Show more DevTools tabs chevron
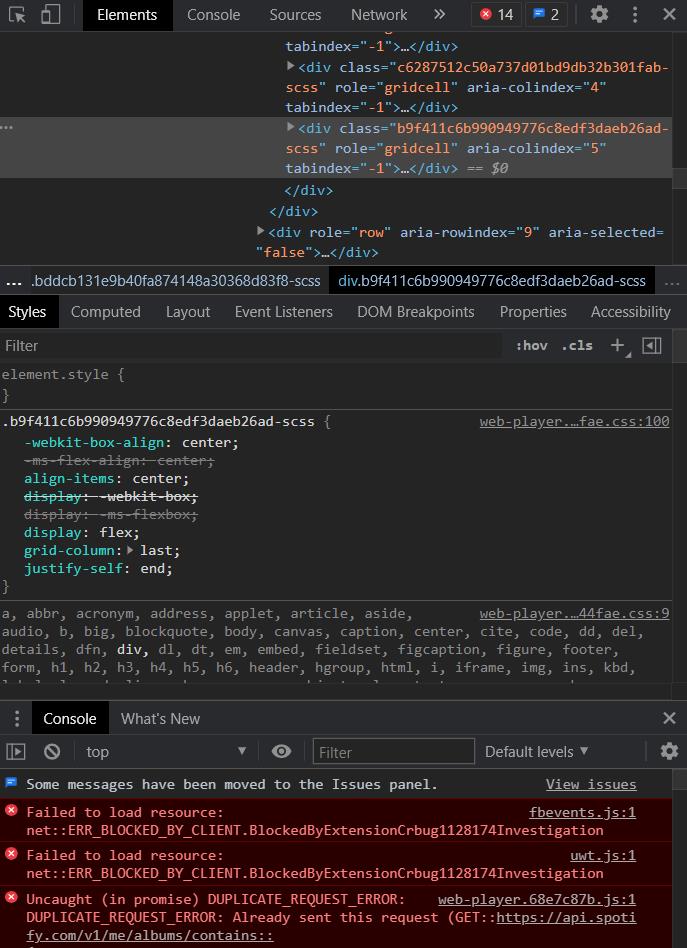Viewport: 687px width, 948px height. tap(440, 15)
